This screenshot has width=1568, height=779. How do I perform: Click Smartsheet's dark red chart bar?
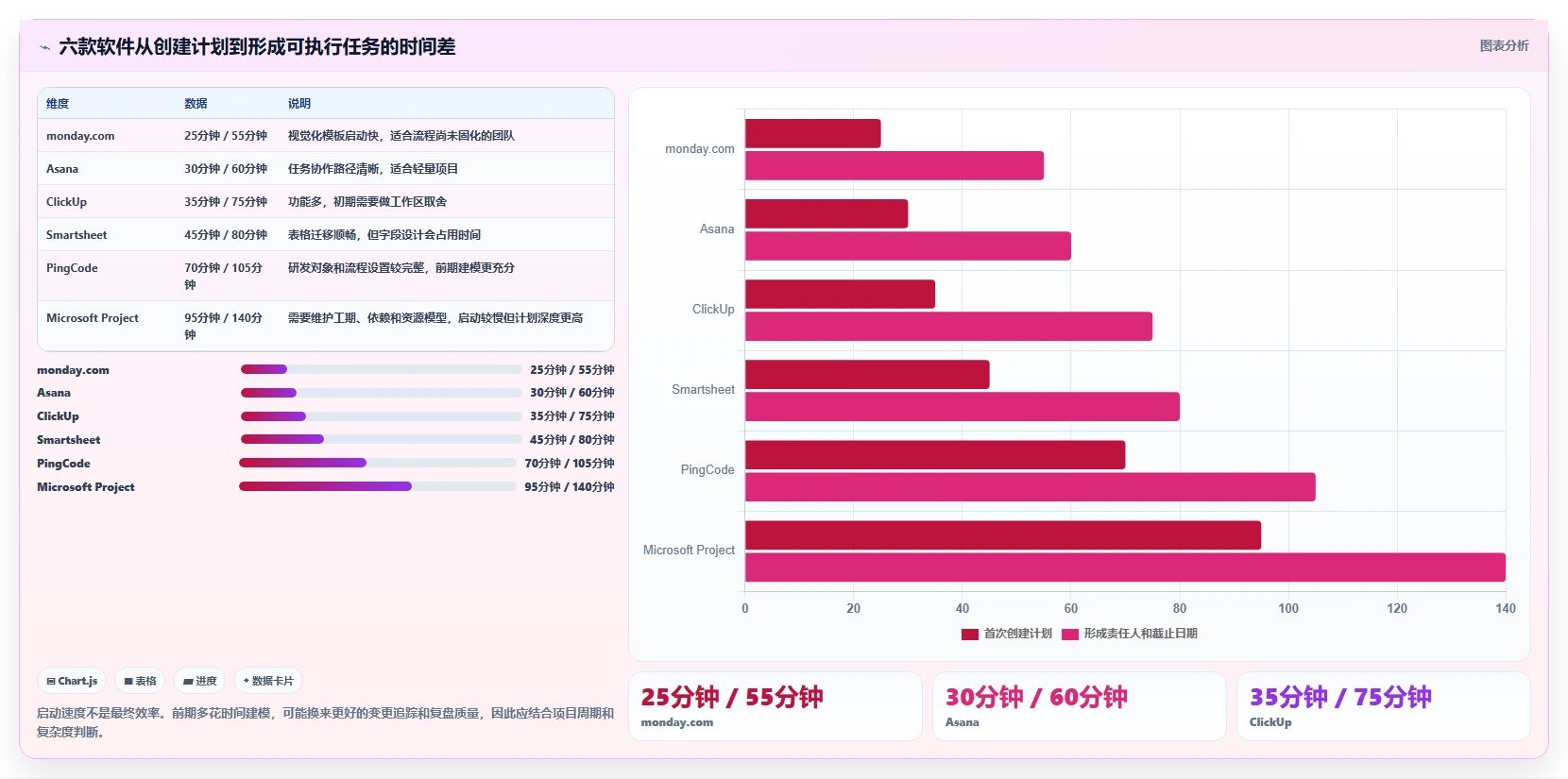coord(867,374)
